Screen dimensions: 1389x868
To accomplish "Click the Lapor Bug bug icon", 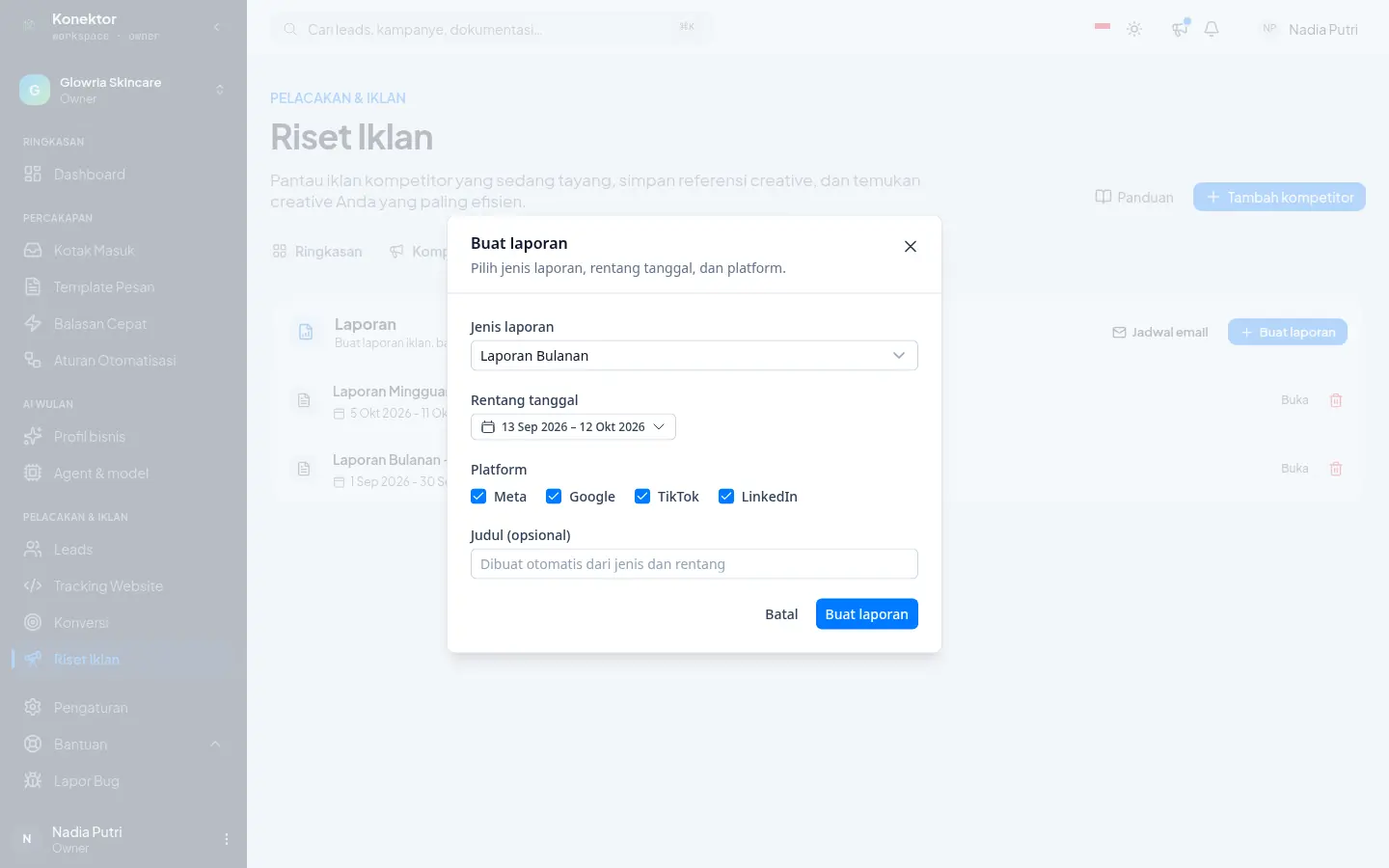I will coord(33,781).
